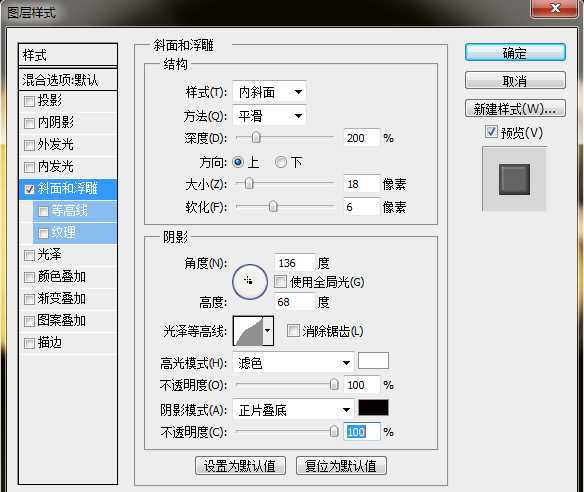Click the highlight 不透明度(O) field

[x=362, y=385]
